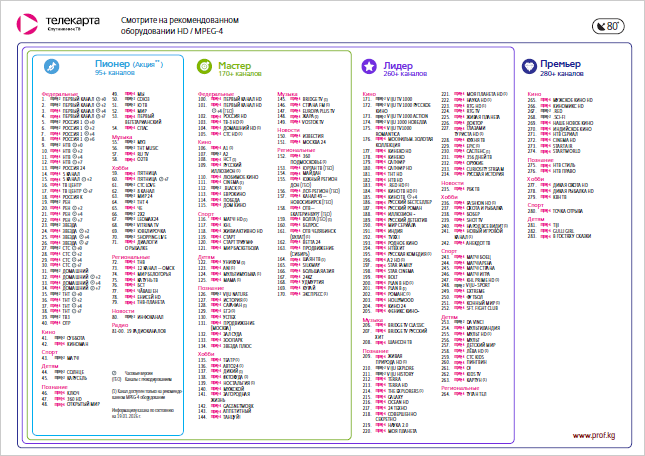
Task: Select channel 70 SHOPPING LIVE
Action: click(139, 237)
